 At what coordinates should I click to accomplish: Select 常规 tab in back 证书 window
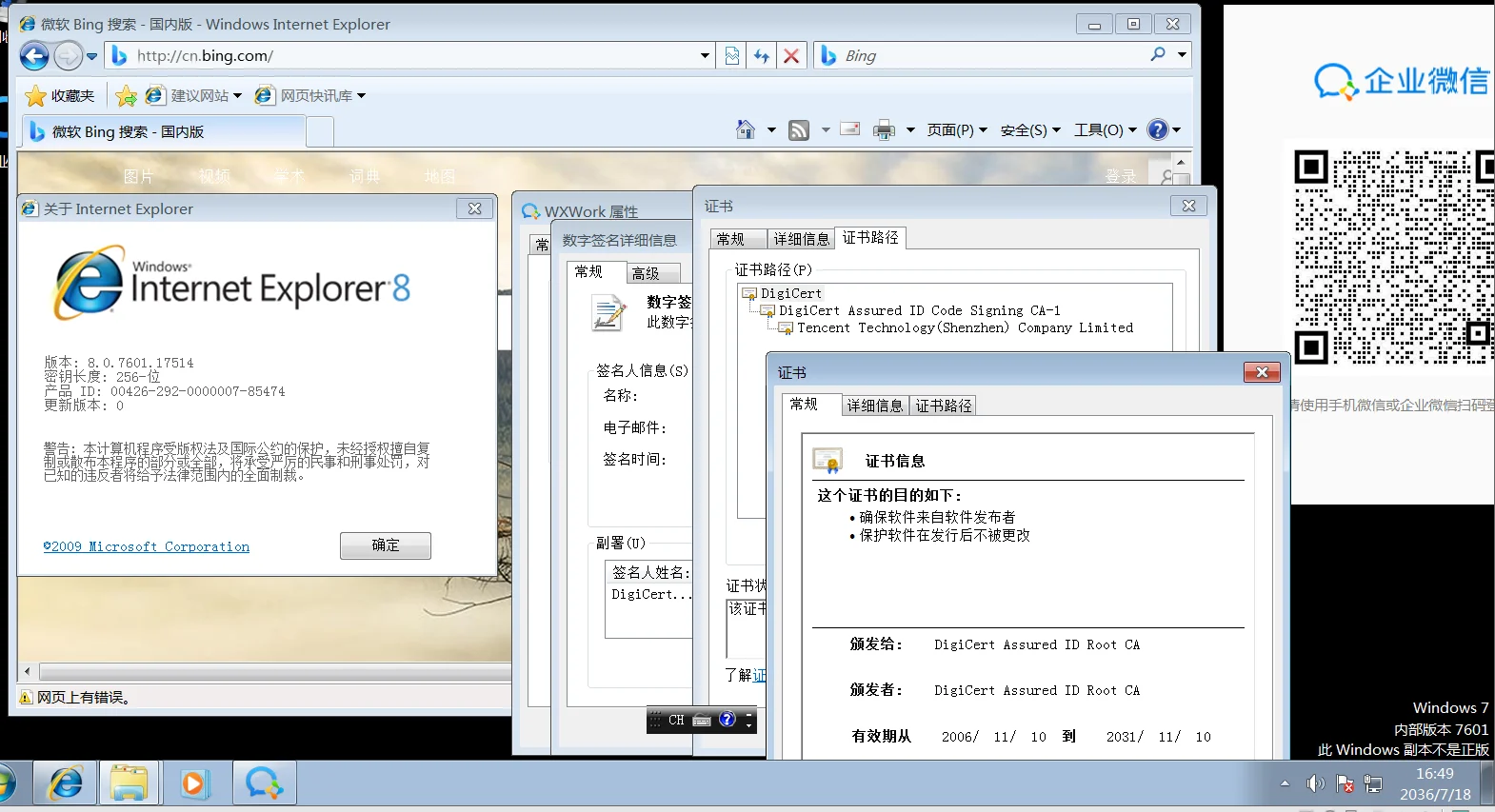(738, 239)
